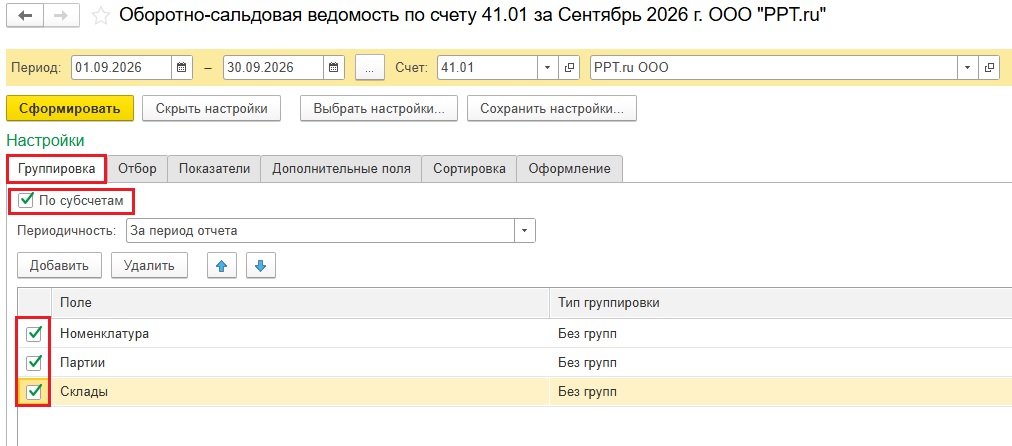Viewport: 1012px width, 446px height.
Task: Toggle the По субсчетам checkbox
Action: click(26, 201)
